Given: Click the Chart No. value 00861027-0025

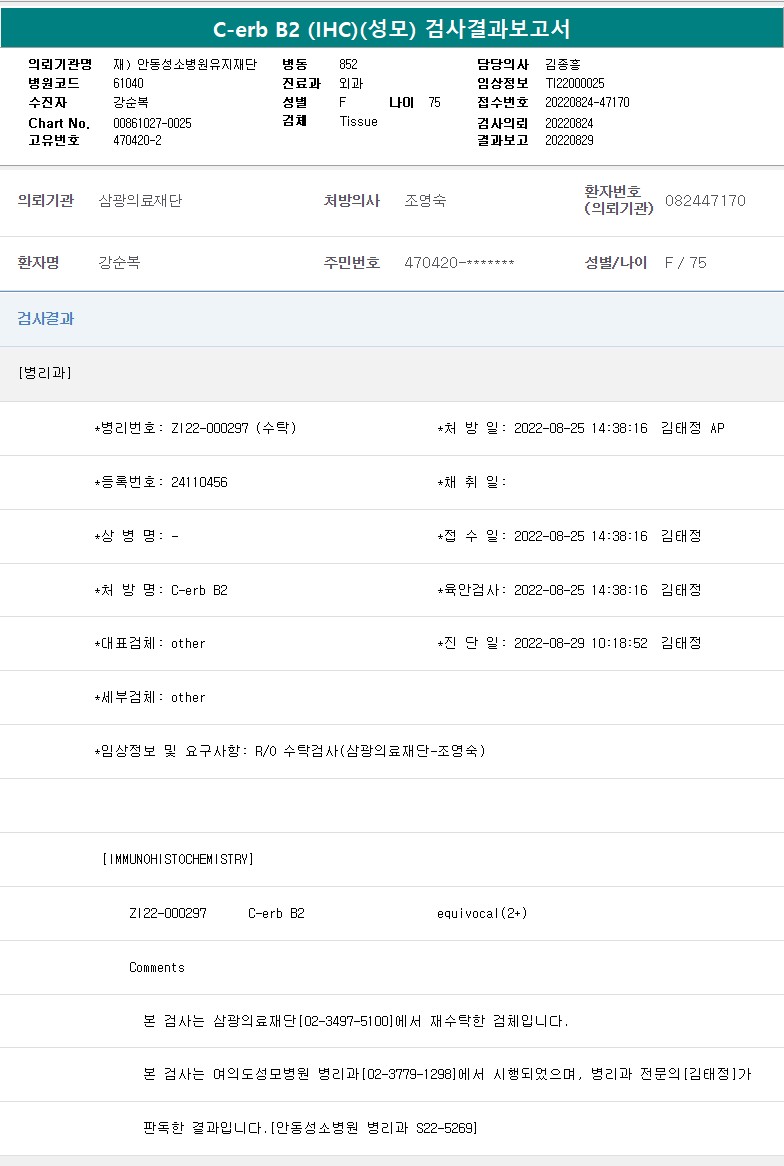Looking at the screenshot, I should (x=152, y=123).
